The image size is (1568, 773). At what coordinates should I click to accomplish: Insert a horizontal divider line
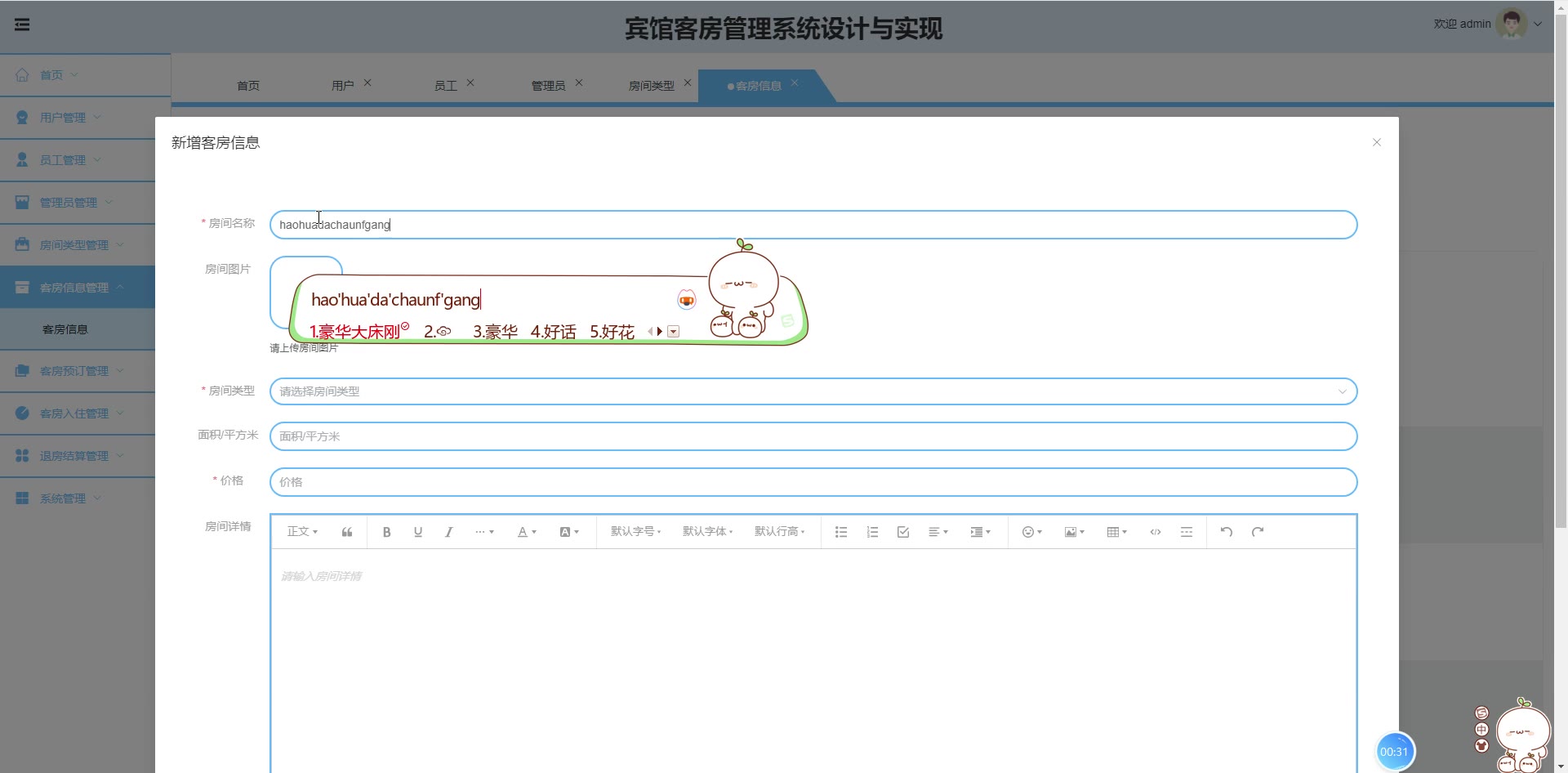pos(1187,532)
